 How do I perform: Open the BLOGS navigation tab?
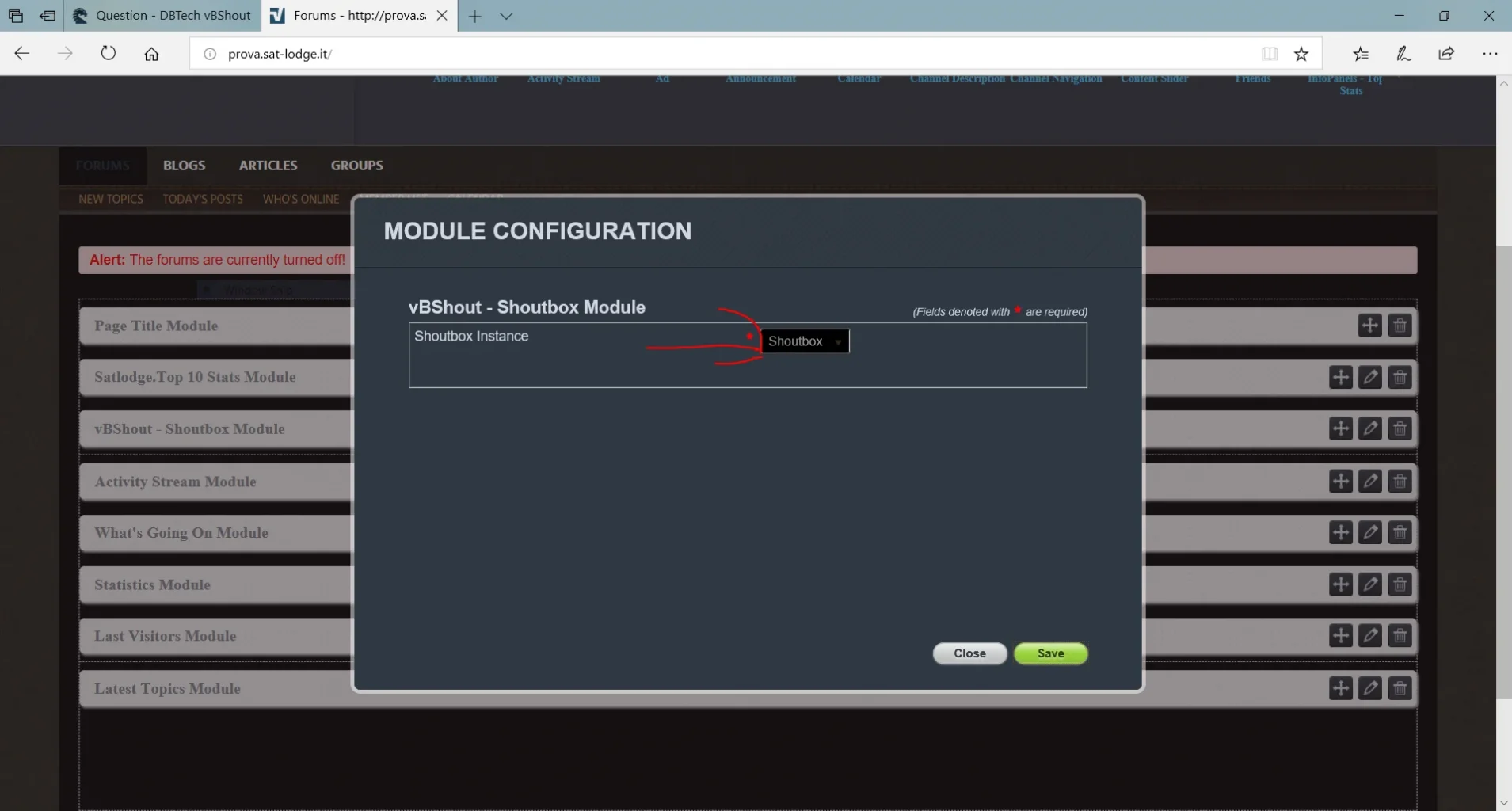click(x=184, y=166)
